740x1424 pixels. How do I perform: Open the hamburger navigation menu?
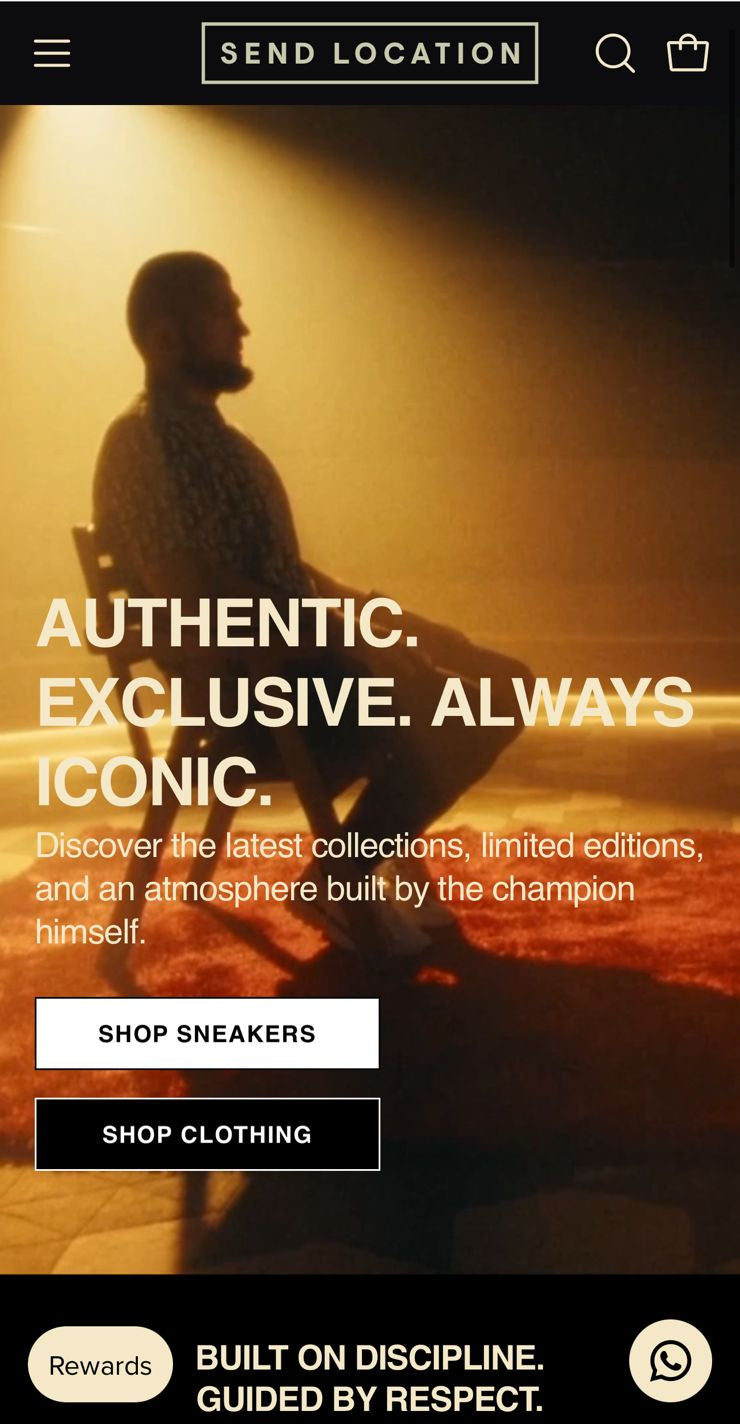tap(52, 53)
